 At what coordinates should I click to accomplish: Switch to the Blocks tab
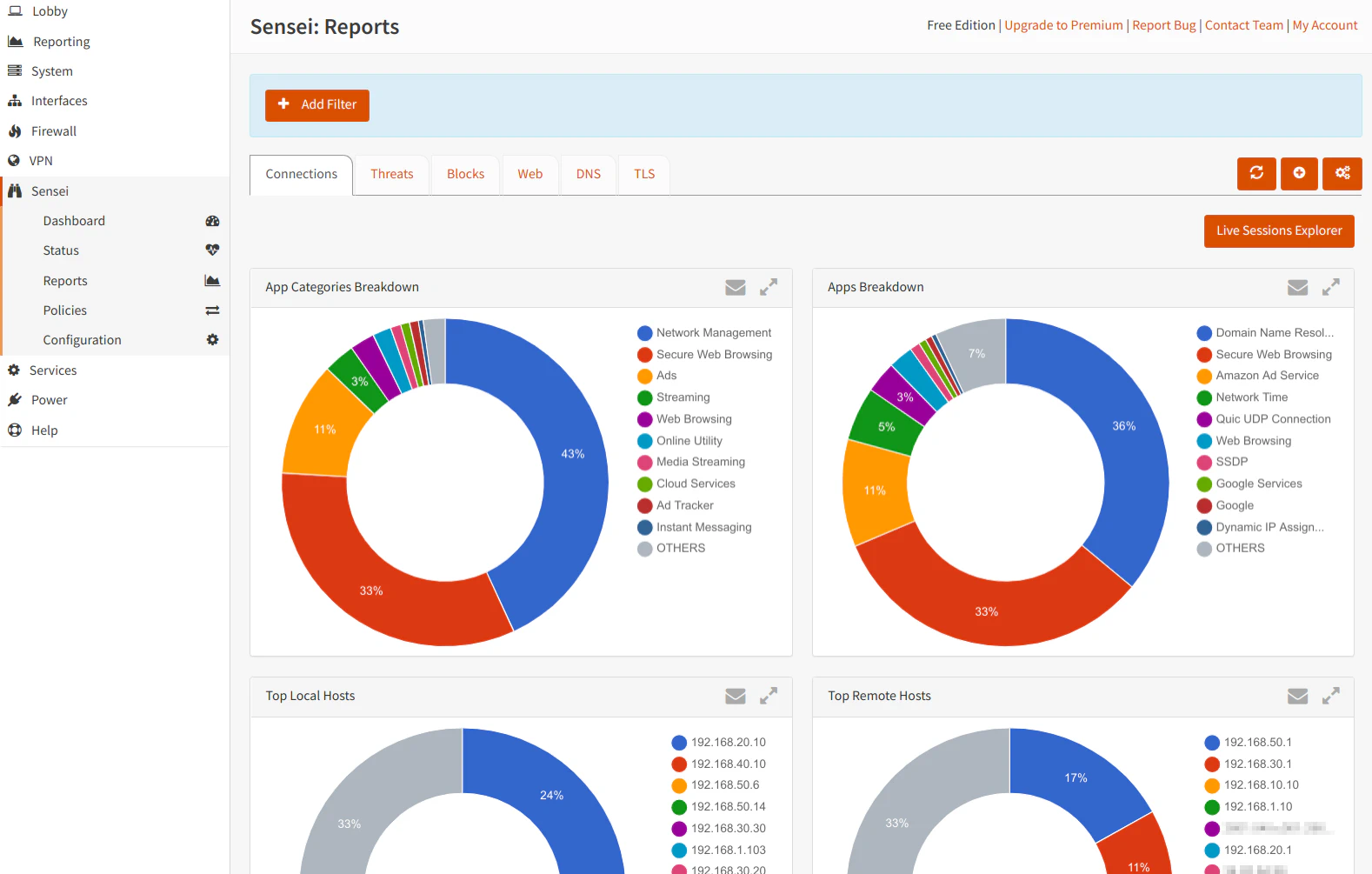[x=466, y=174]
